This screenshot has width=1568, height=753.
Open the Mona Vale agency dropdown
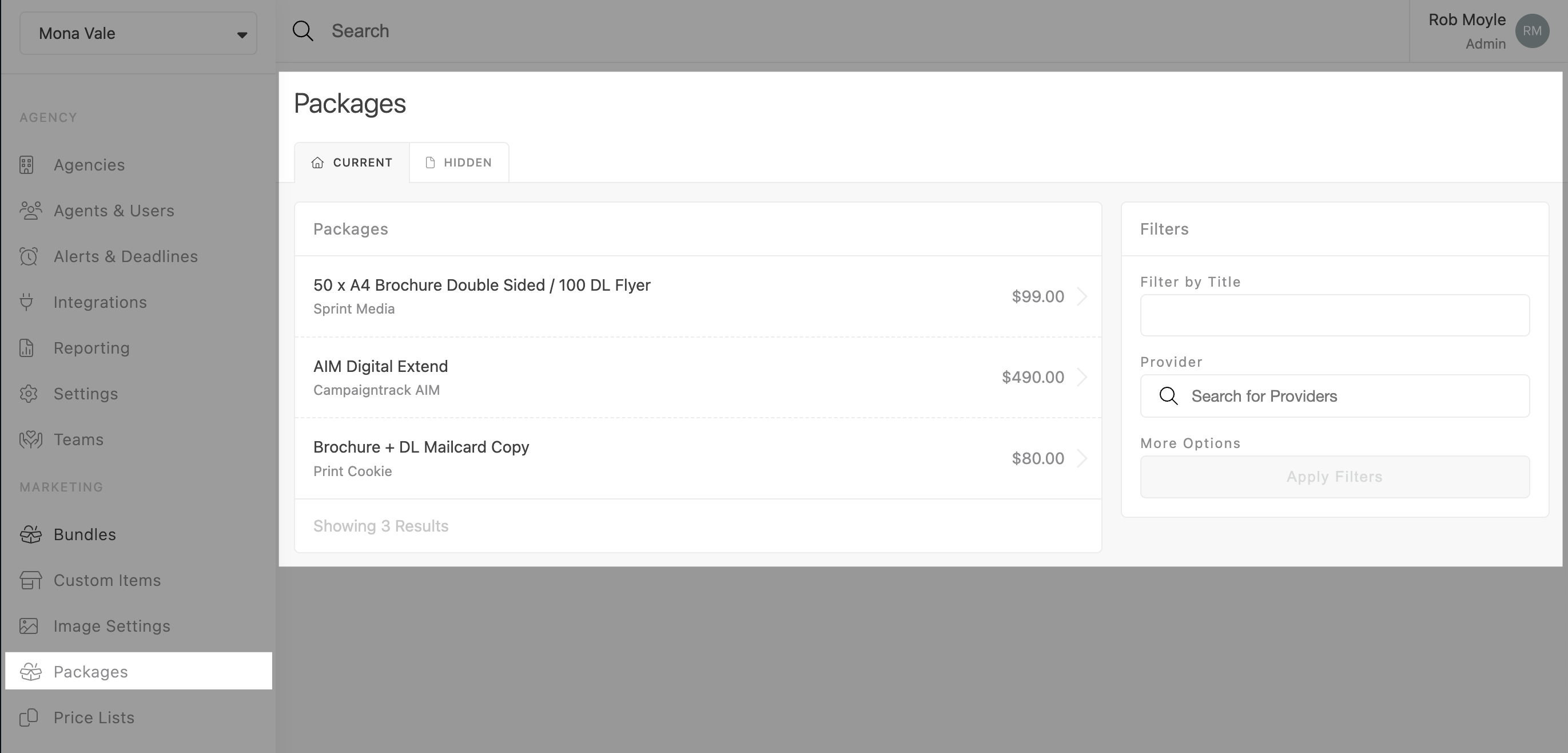(138, 34)
